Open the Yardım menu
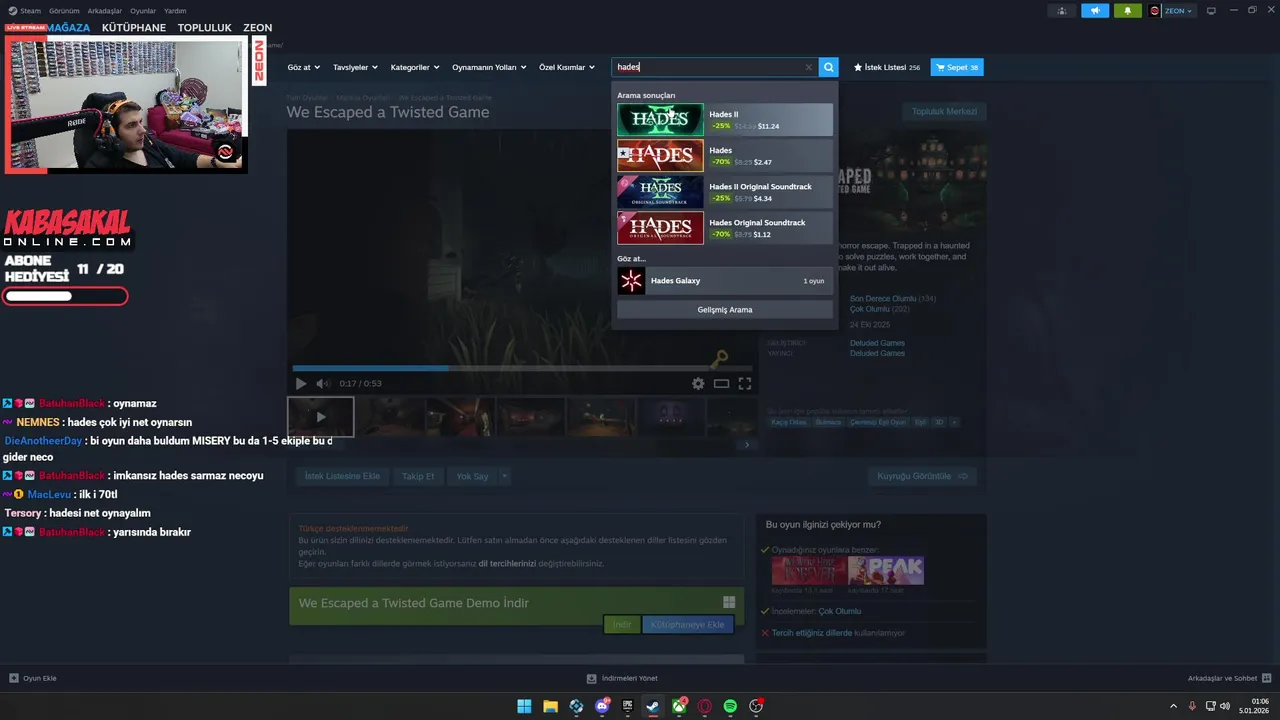 click(175, 10)
